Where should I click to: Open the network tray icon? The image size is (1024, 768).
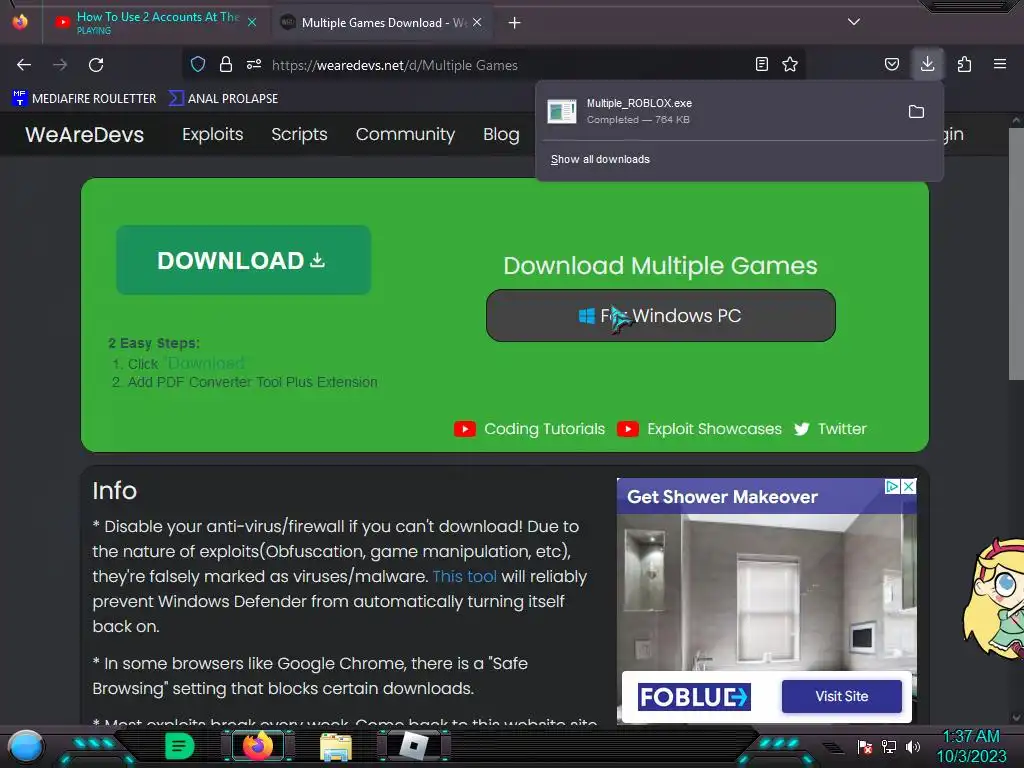coord(889,746)
